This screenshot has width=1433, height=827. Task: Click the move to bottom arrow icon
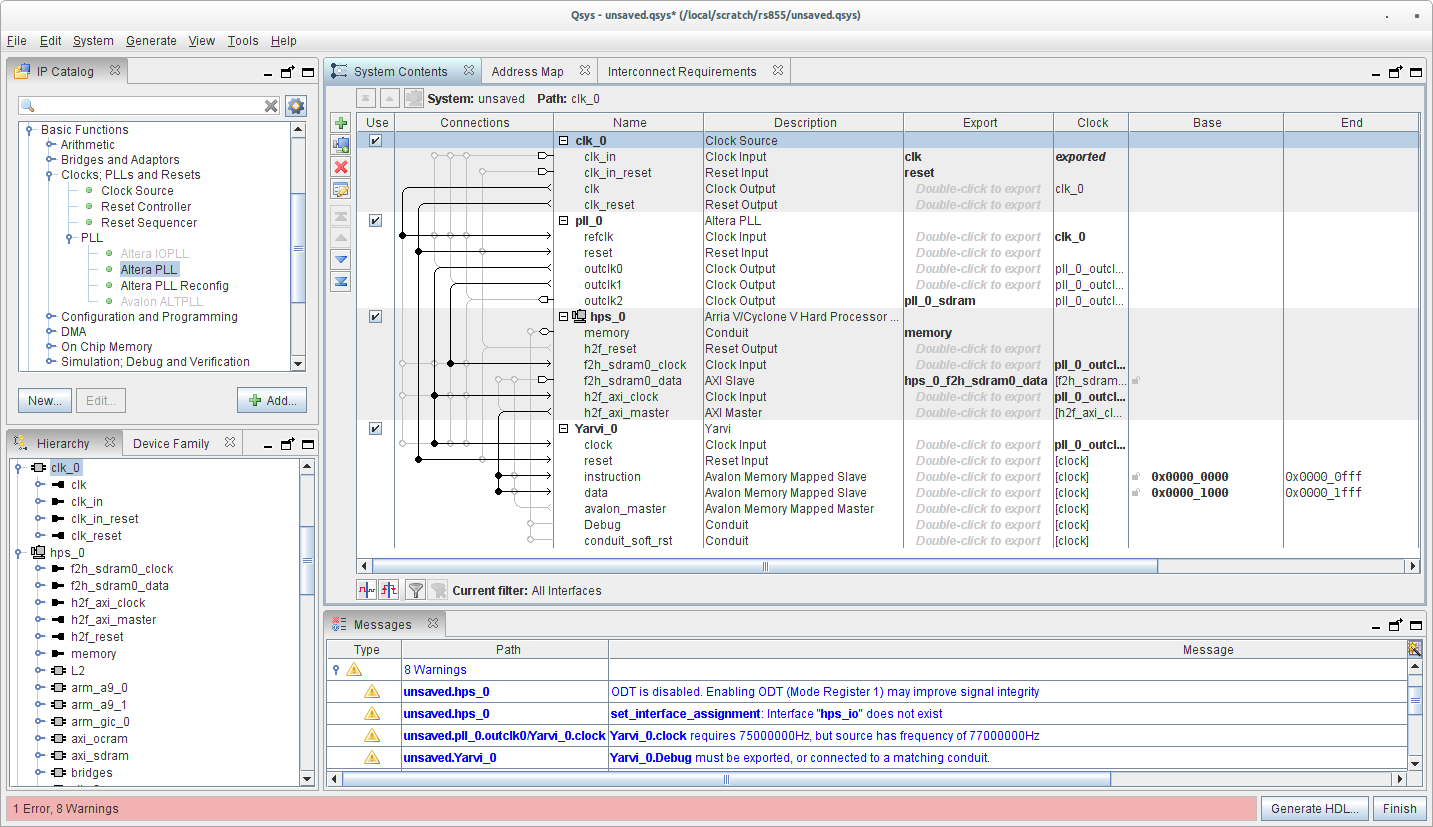tap(341, 281)
